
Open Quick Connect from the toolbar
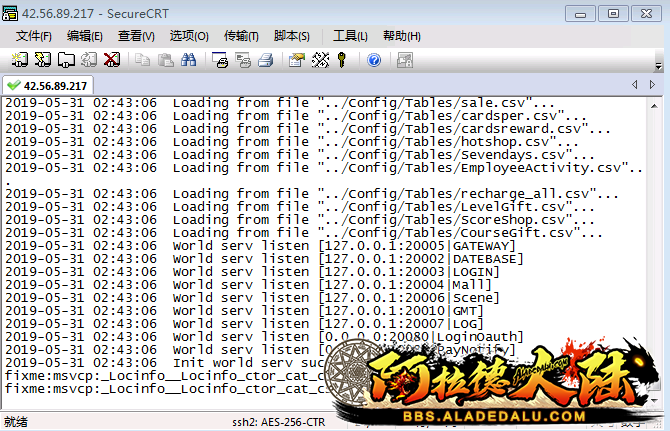coord(42,60)
